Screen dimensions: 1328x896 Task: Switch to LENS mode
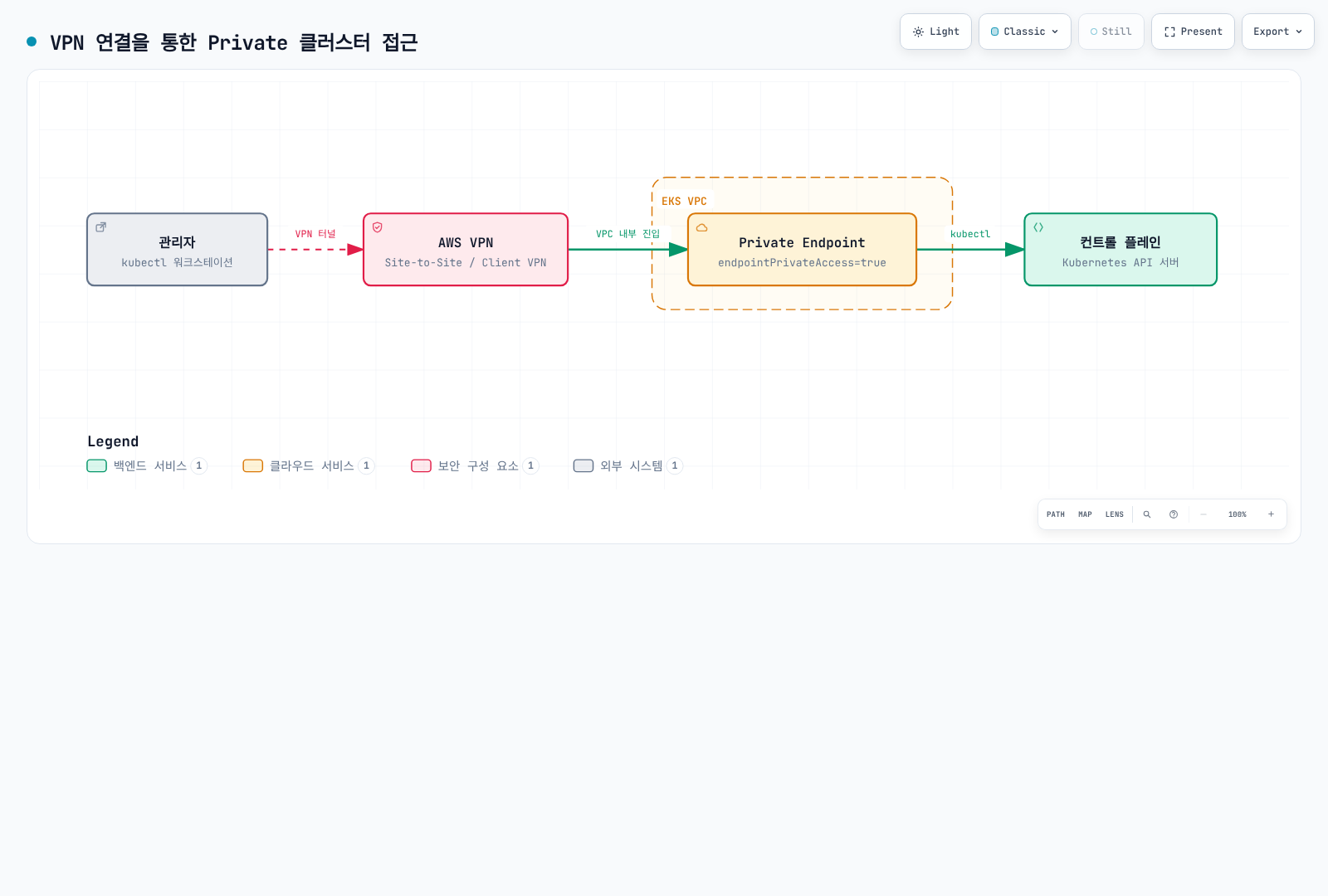[x=1115, y=514]
